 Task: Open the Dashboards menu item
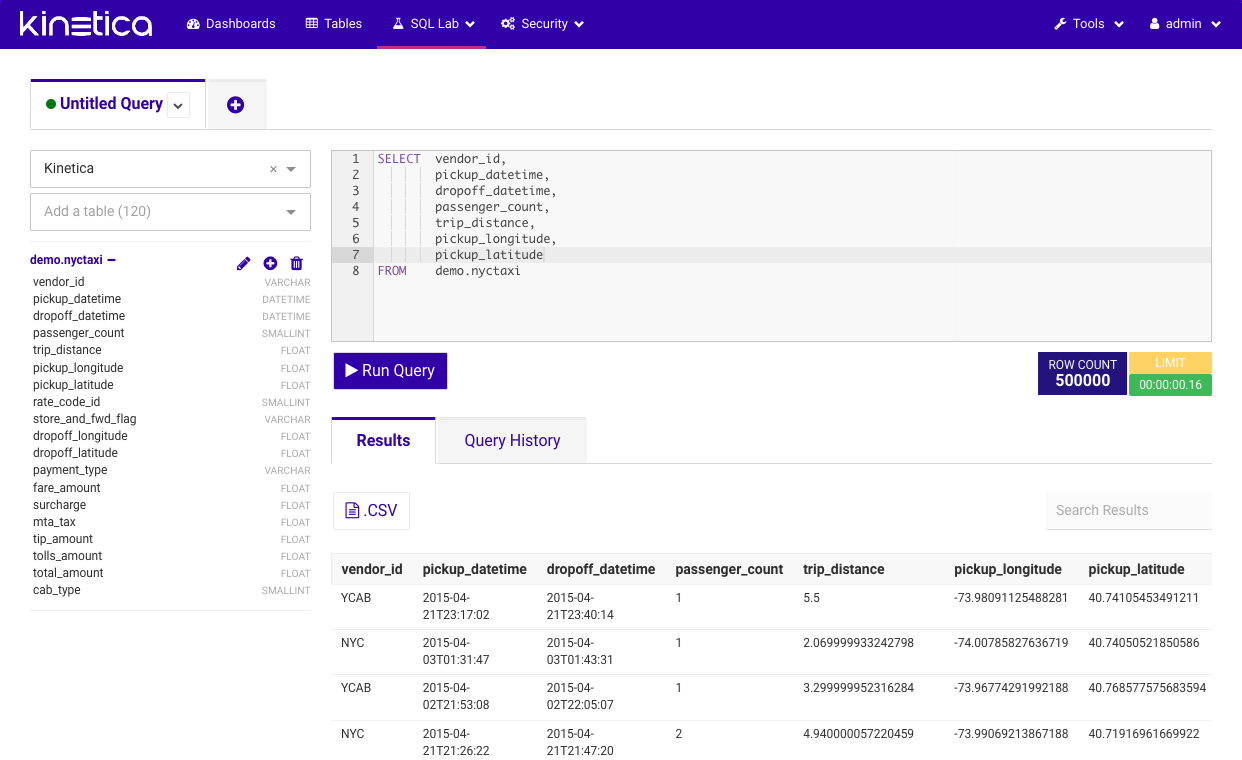(231, 23)
